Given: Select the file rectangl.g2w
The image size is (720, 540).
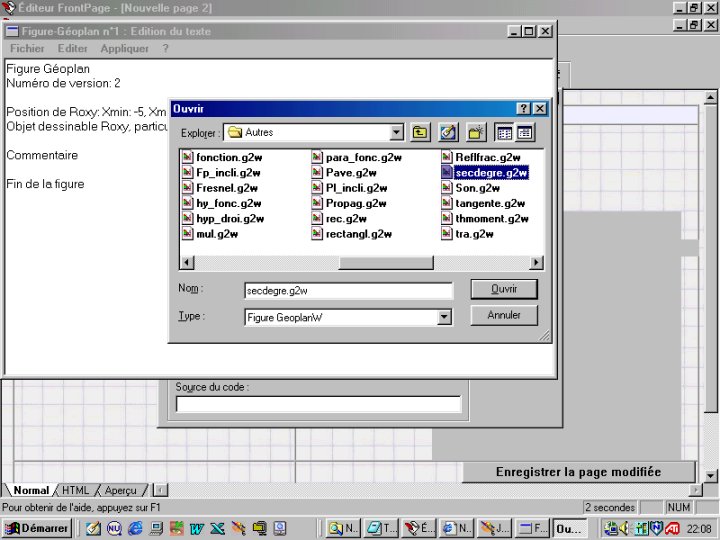Looking at the screenshot, I should (x=352, y=234).
